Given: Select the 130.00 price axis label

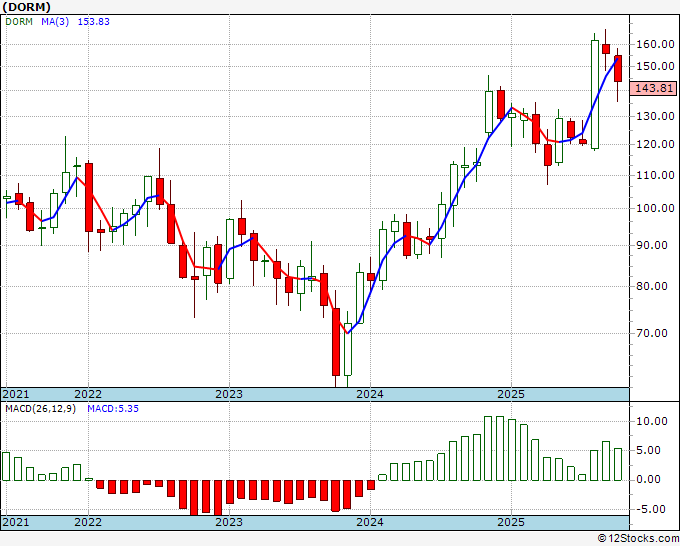Looking at the screenshot, I should click(655, 116).
